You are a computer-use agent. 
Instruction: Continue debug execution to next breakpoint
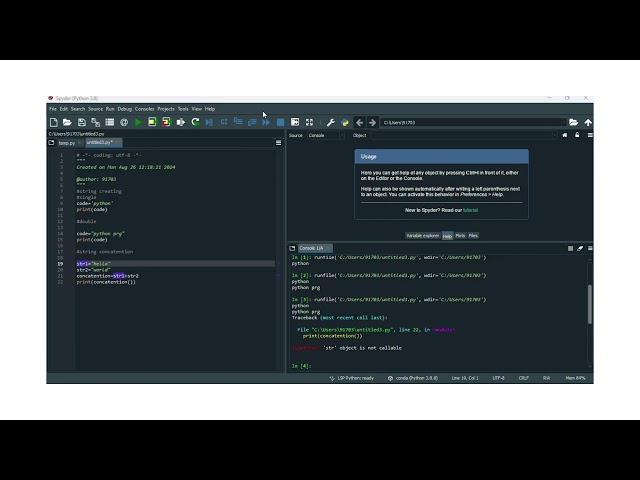266,122
